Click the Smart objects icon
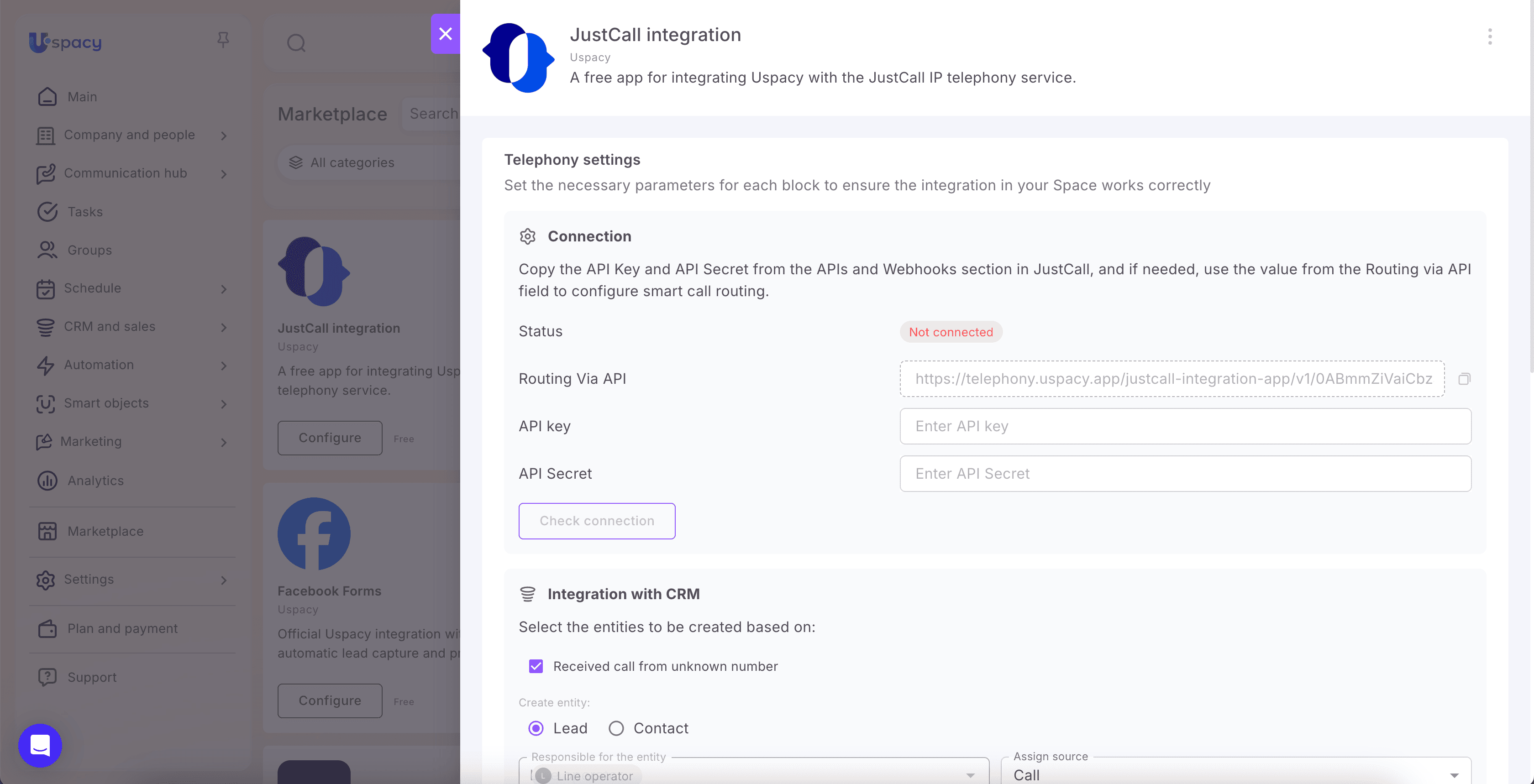 point(45,403)
